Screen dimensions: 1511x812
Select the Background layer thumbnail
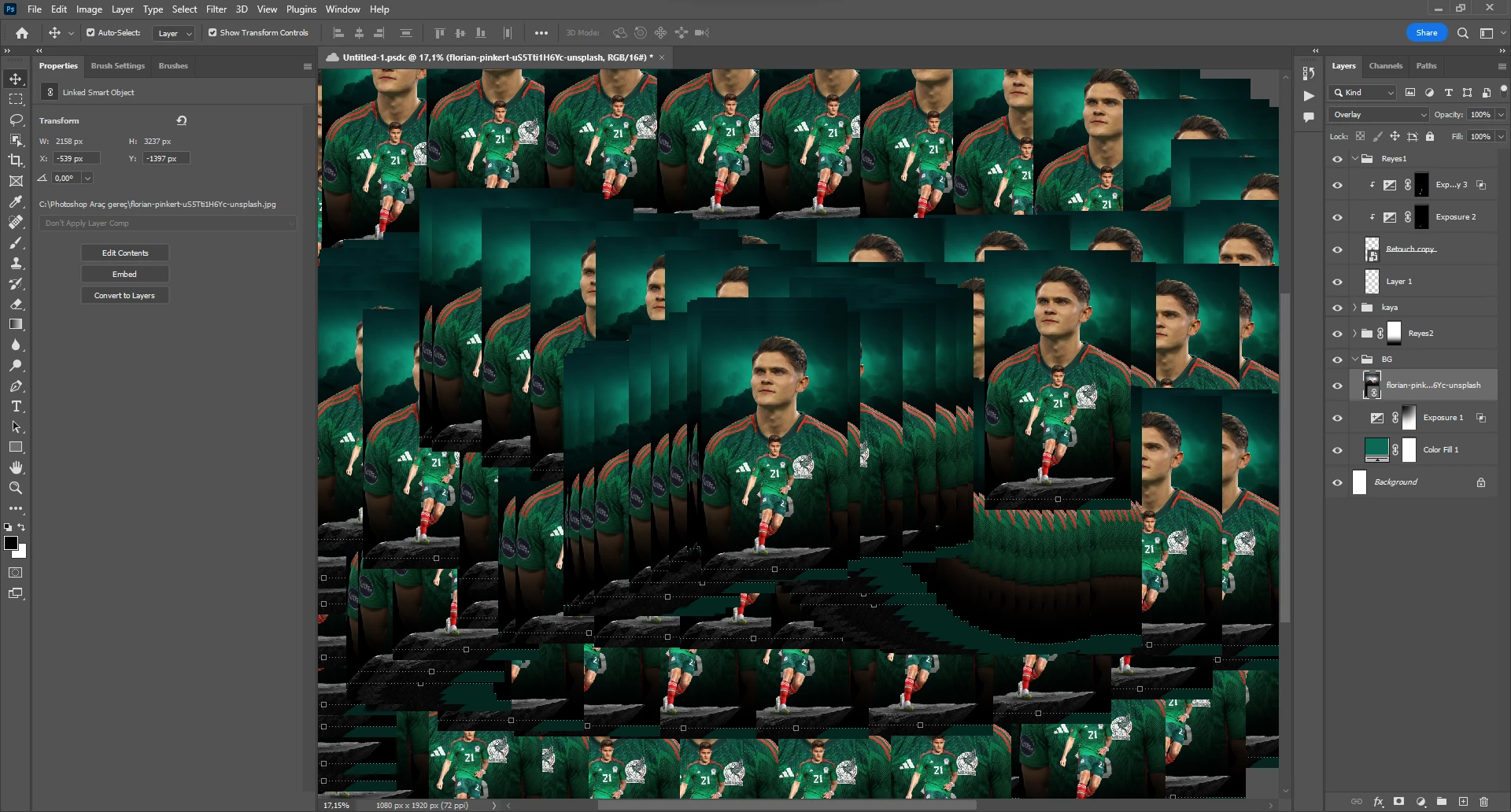[x=1360, y=482]
